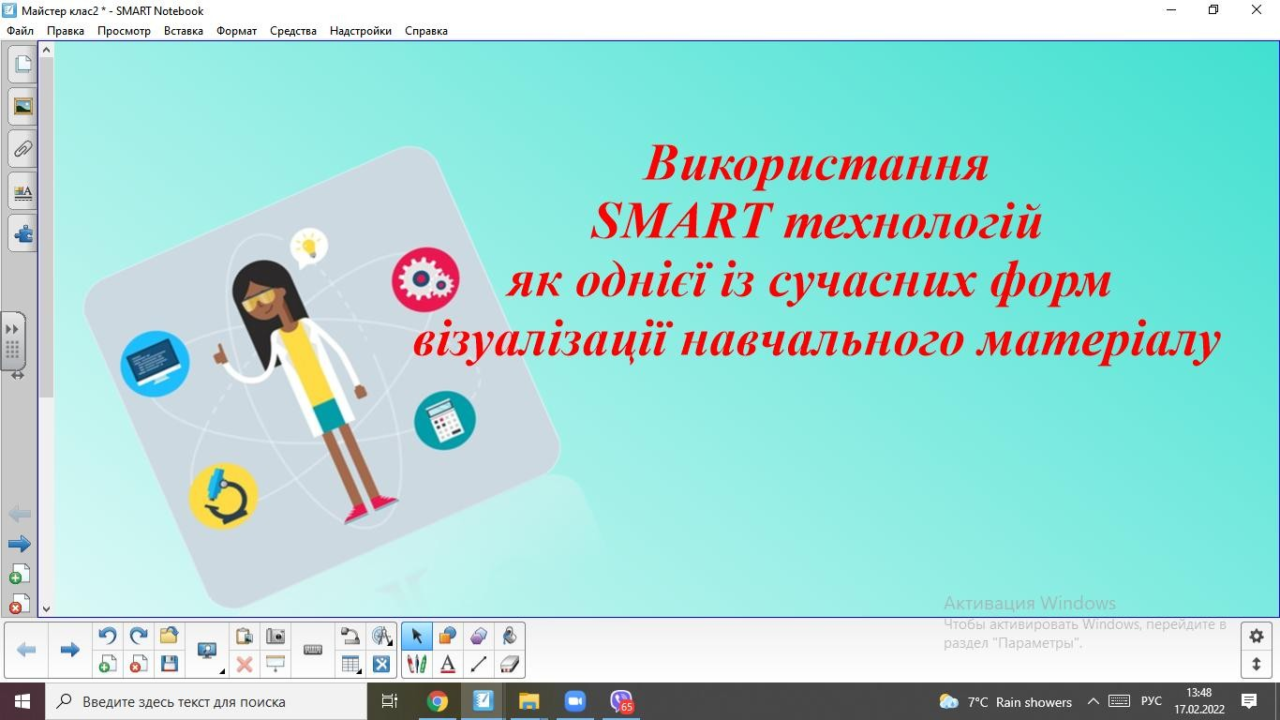Screen dimensions: 1280x720
Task: Add page in bottom toolbar
Action: click(x=108, y=663)
